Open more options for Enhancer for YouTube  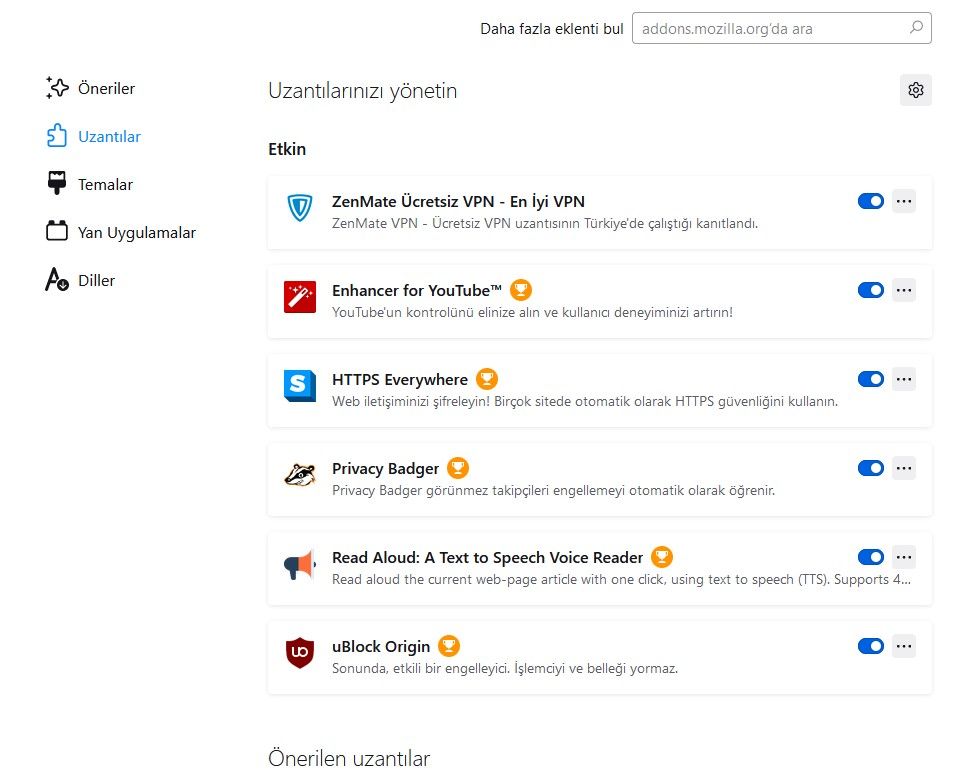click(x=904, y=290)
